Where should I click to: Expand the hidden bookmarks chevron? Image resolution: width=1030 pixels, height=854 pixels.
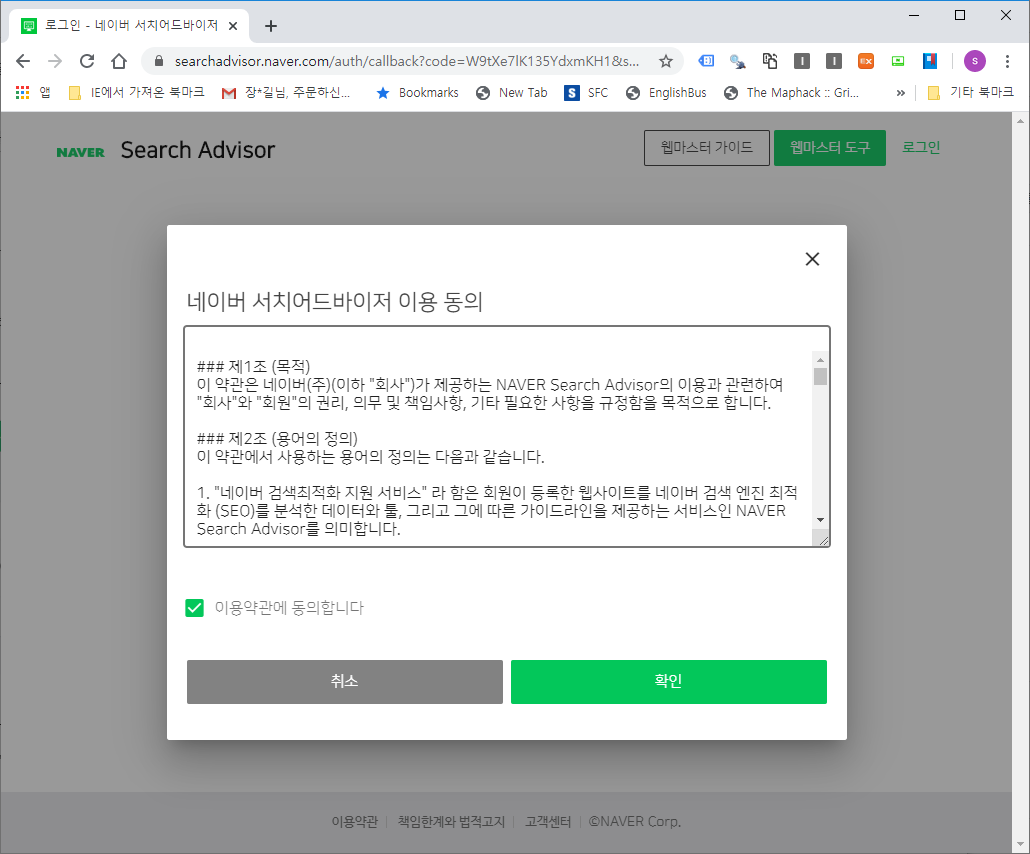[901, 93]
